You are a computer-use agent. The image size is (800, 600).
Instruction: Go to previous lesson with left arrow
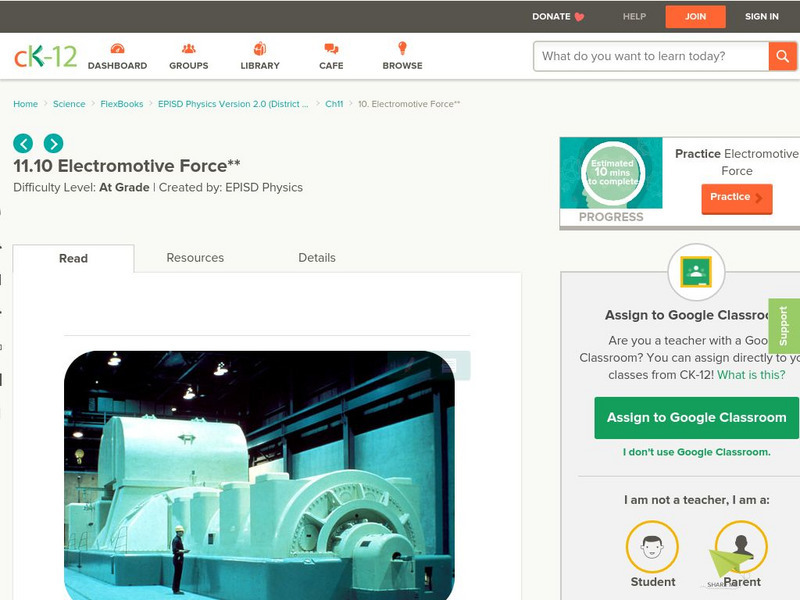pyautogui.click(x=23, y=143)
